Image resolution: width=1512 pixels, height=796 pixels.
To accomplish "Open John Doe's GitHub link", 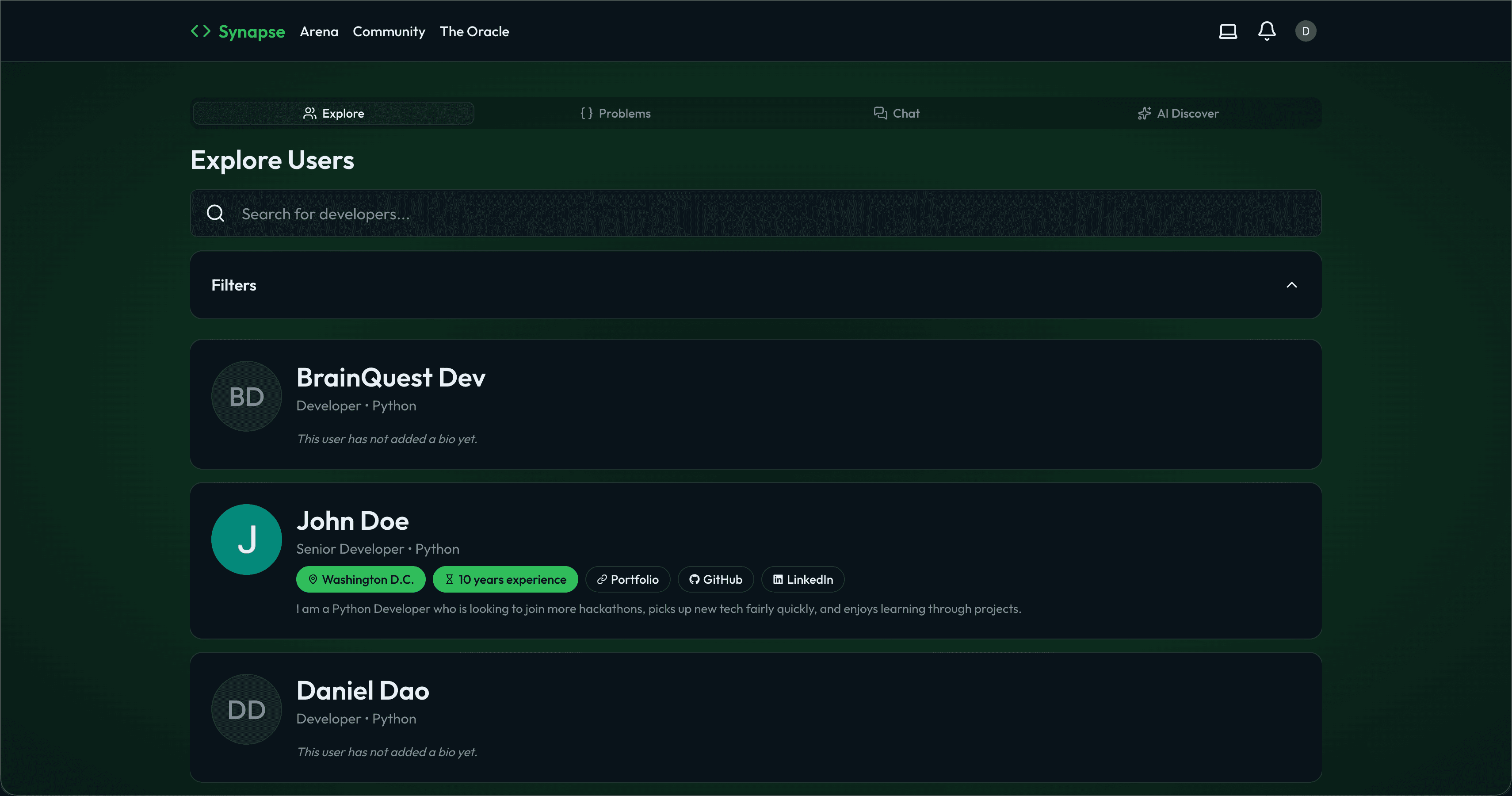I will point(715,579).
